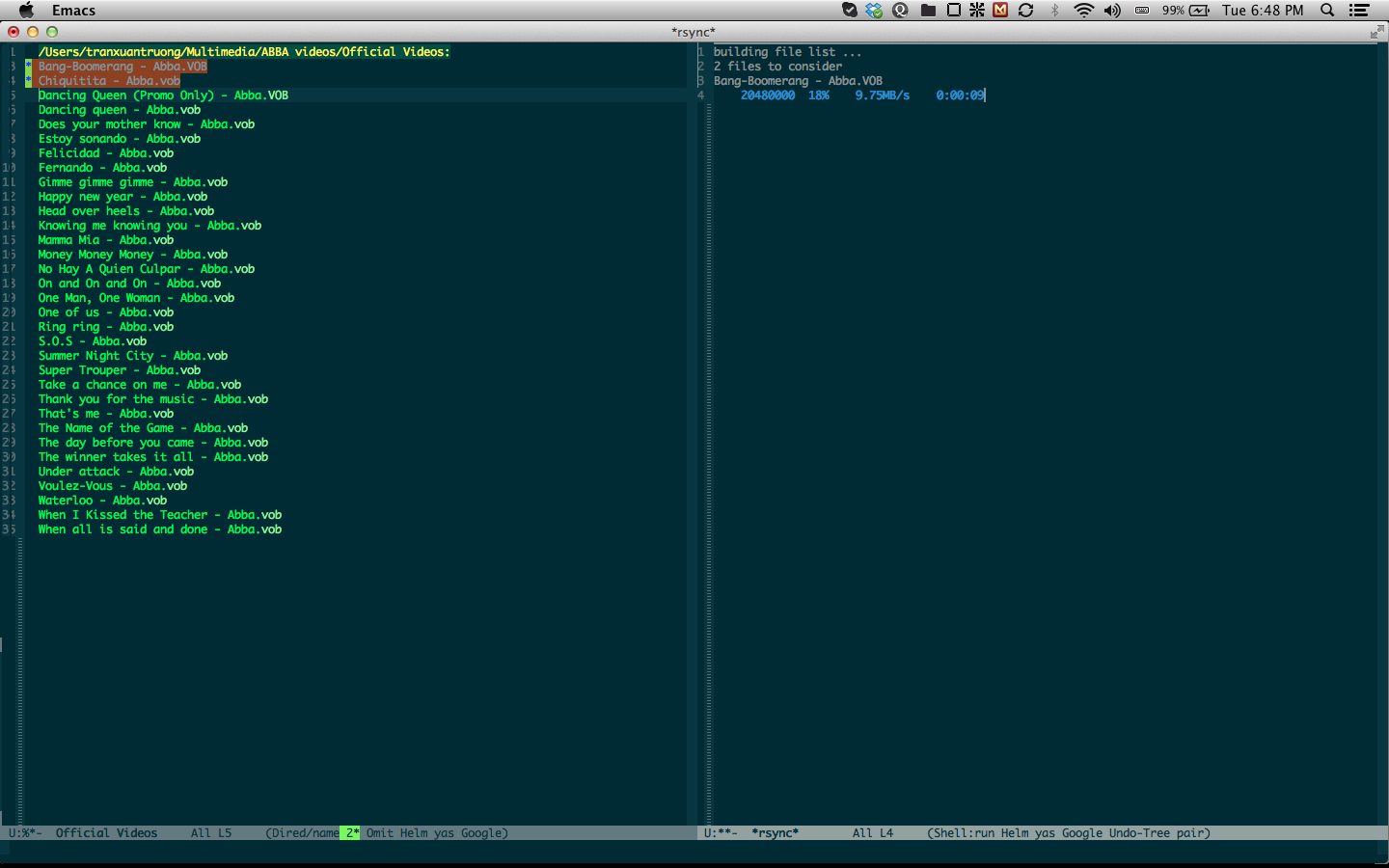Click Dancing queen - Abba.vob file
Viewport: 1389px width, 868px height.
click(120, 110)
